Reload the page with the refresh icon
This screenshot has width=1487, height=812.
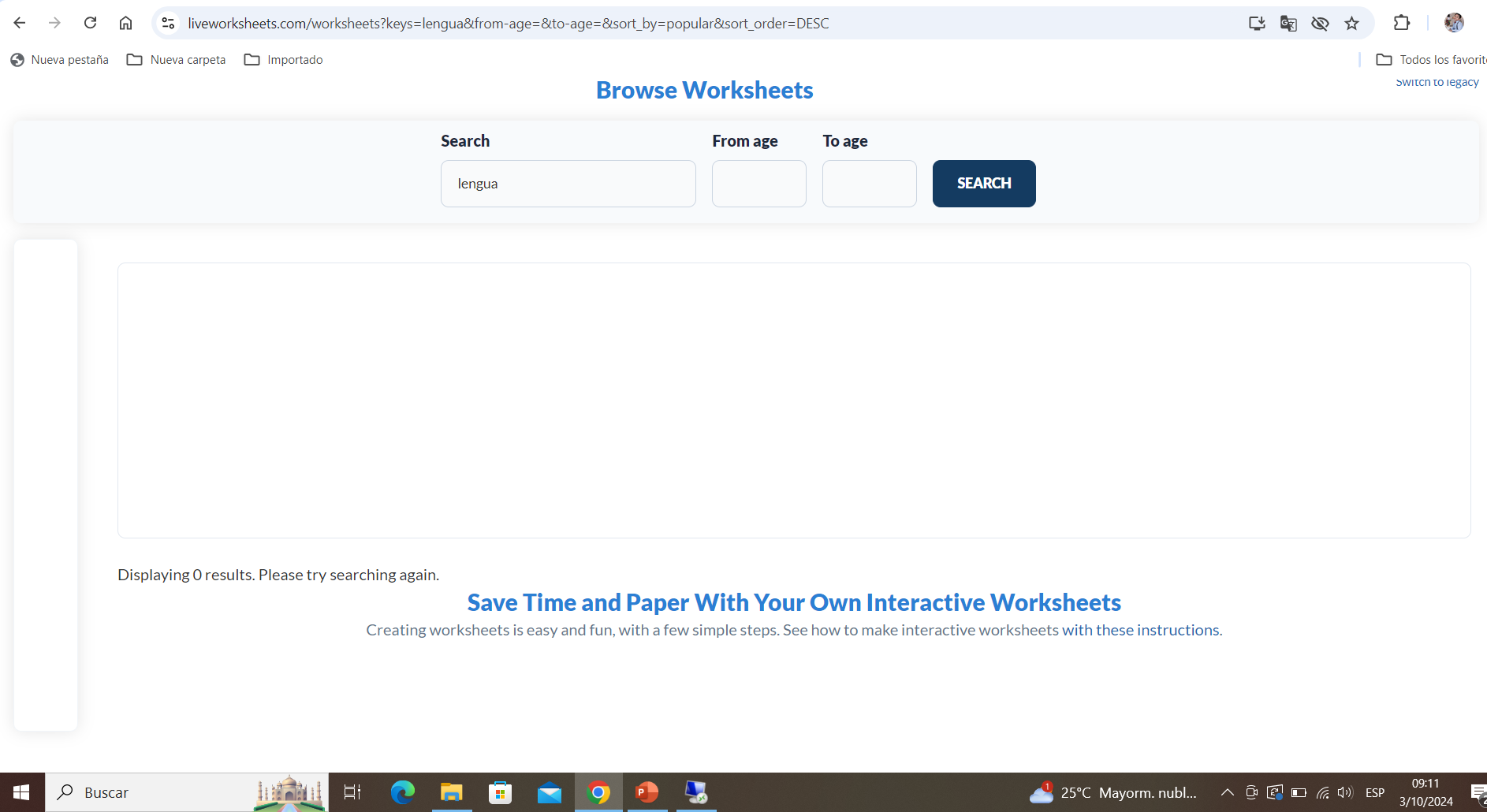coord(91,23)
